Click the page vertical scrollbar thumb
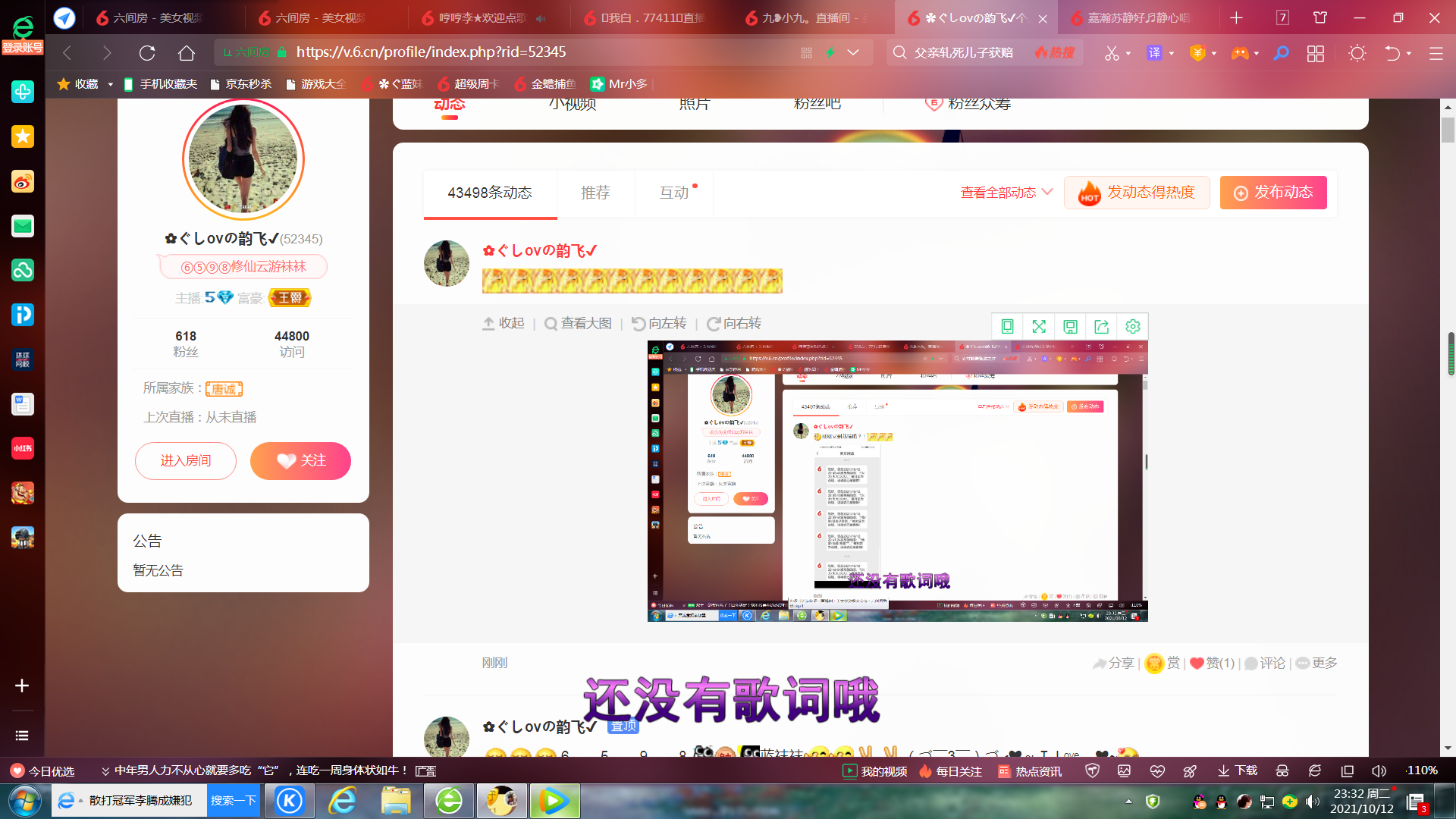The height and width of the screenshot is (819, 1456). click(x=1448, y=129)
